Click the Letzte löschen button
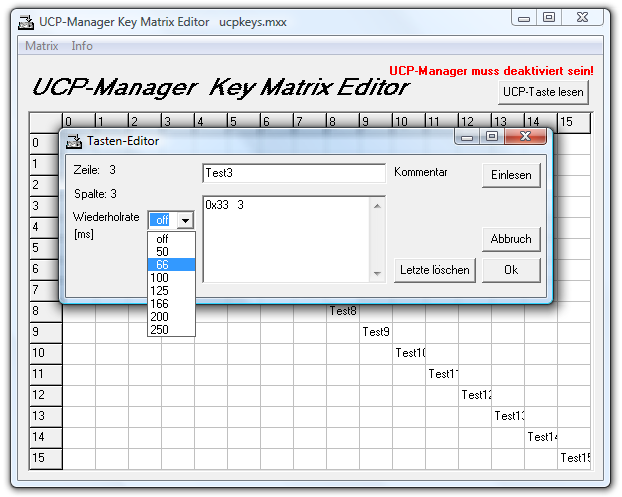The image size is (622, 497). coord(435,270)
